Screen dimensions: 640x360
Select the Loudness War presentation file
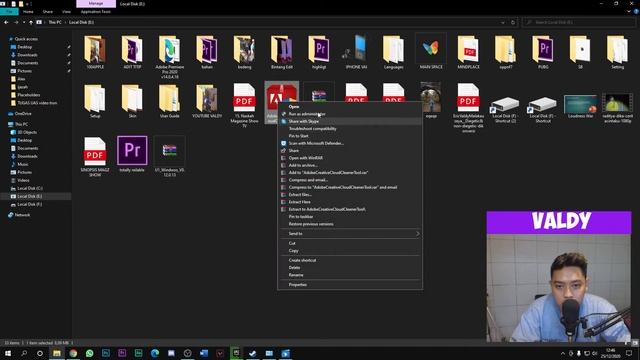580,106
